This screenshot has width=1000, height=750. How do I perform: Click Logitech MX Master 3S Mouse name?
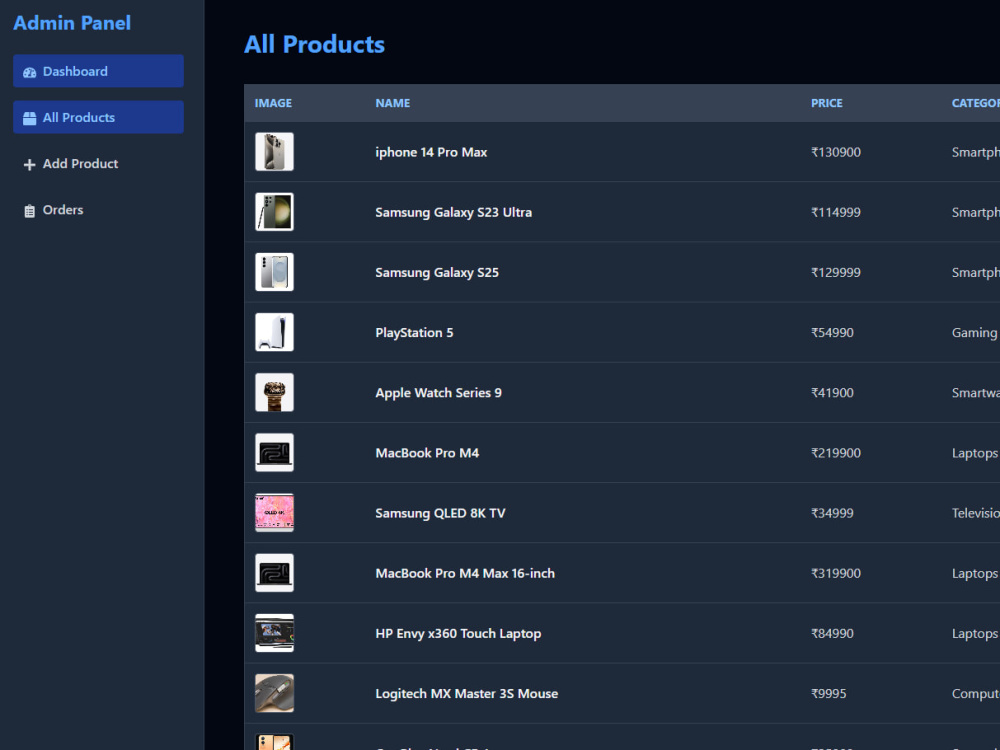click(466, 694)
